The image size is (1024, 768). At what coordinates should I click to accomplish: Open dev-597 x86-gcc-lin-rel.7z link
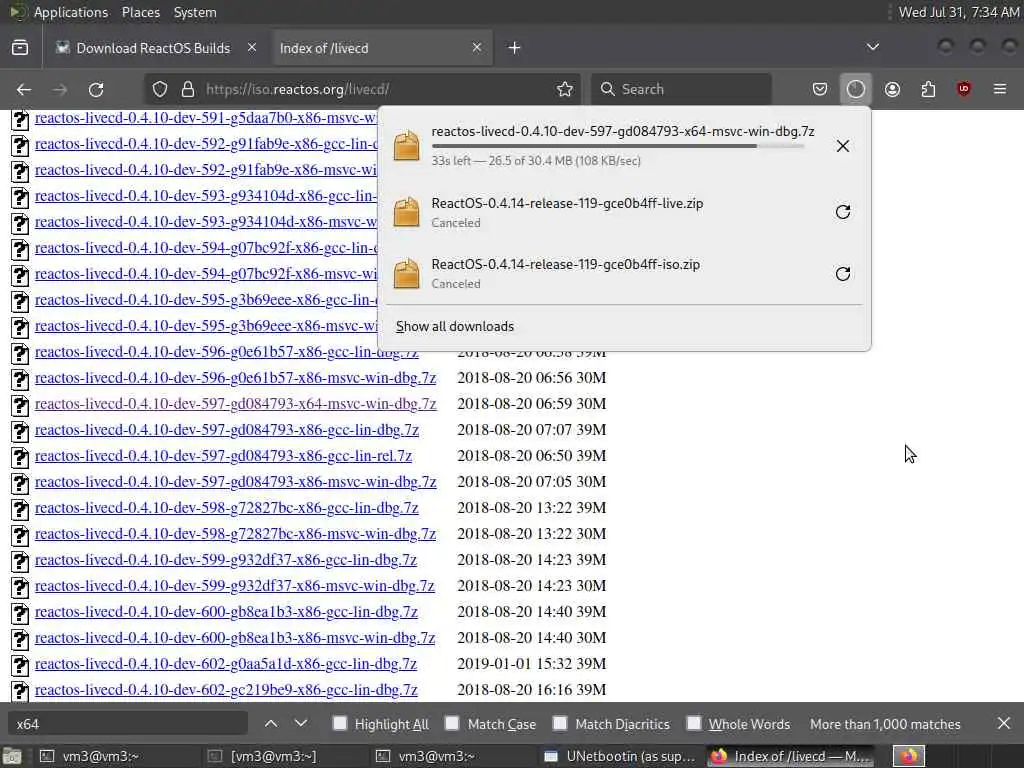pyautogui.click(x=223, y=456)
